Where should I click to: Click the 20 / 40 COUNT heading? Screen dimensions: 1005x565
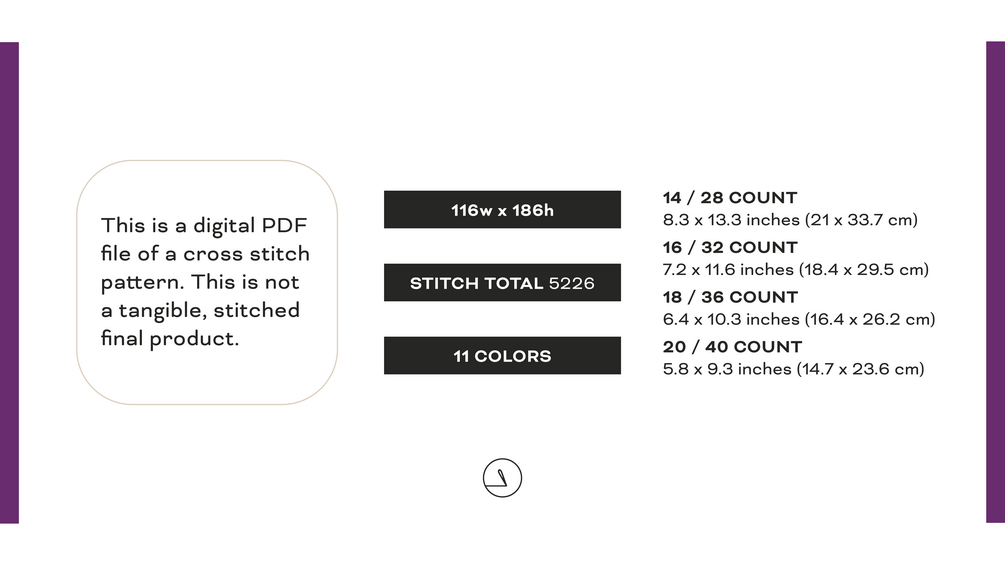732,347
